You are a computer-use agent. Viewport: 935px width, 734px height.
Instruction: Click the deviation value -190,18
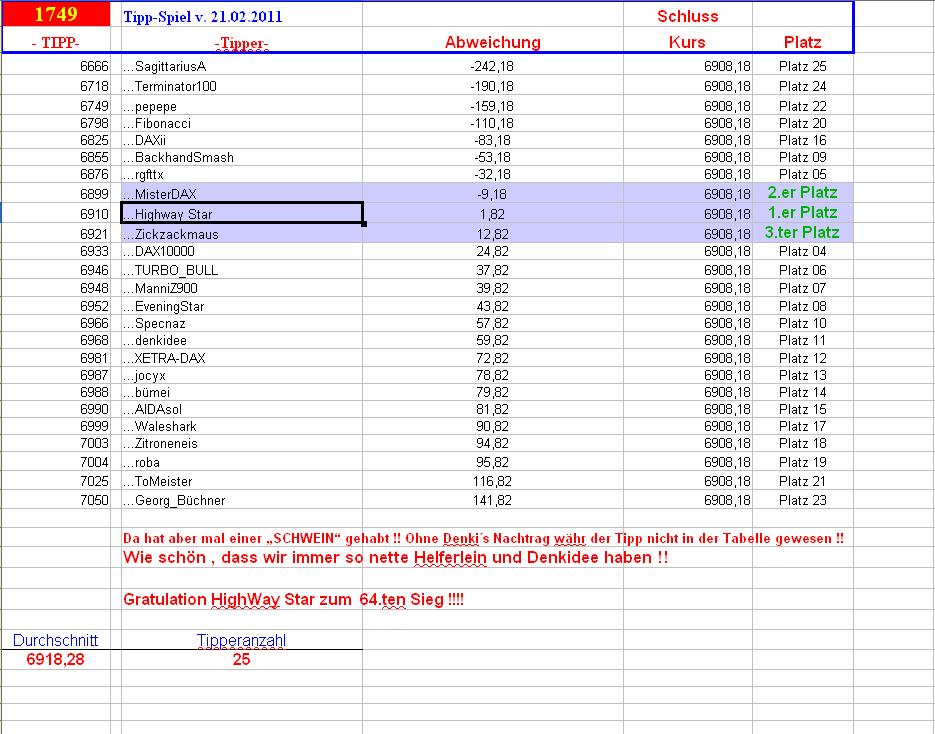point(493,86)
